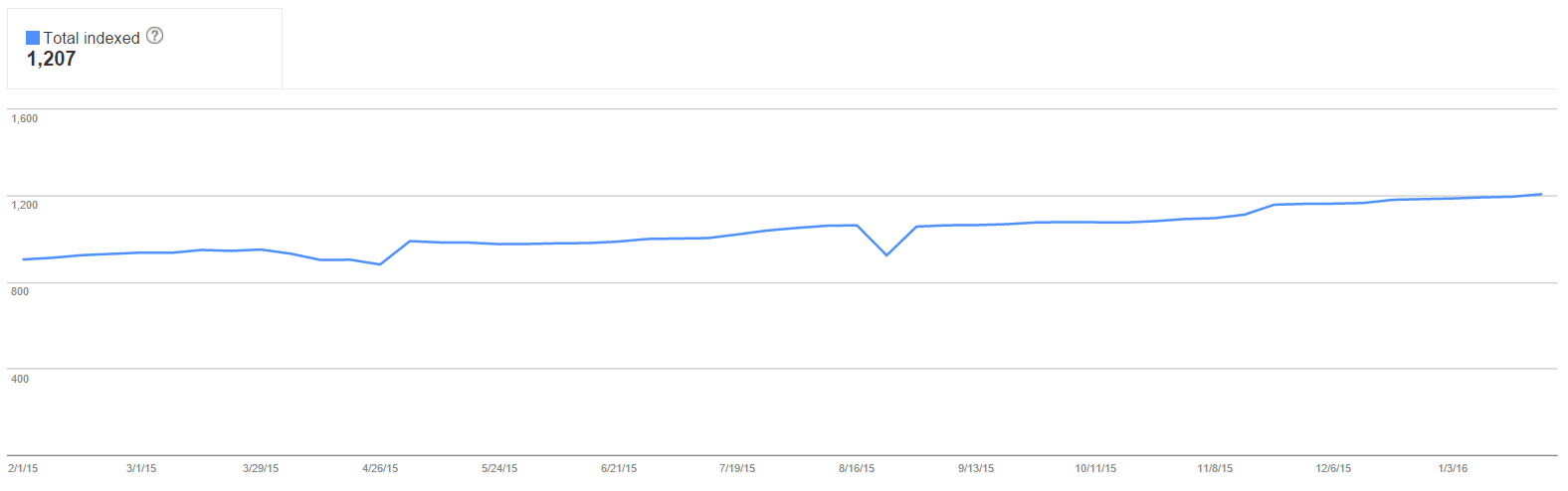Image resolution: width=1568 pixels, height=491 pixels.
Task: Click the 4/26/15 axis date
Action: click(x=380, y=468)
